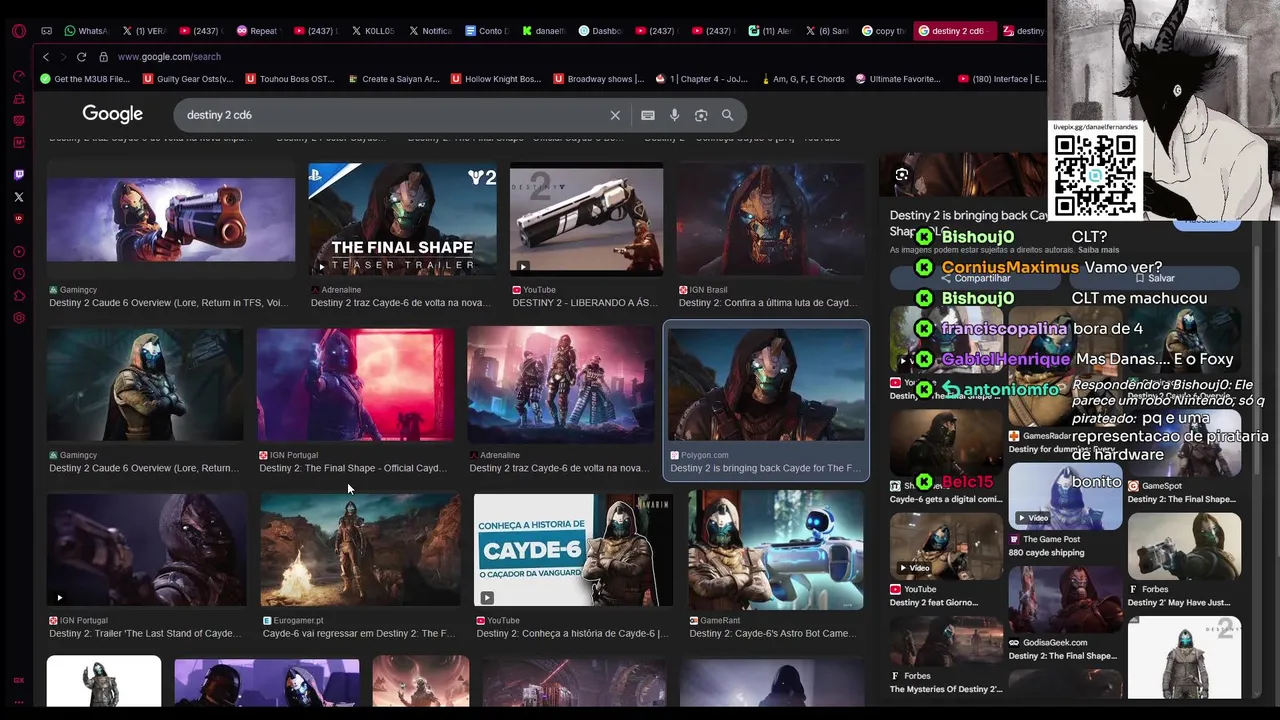
Task: Open the workspaces icon left of WhatsApp tab
Action: 47,31
